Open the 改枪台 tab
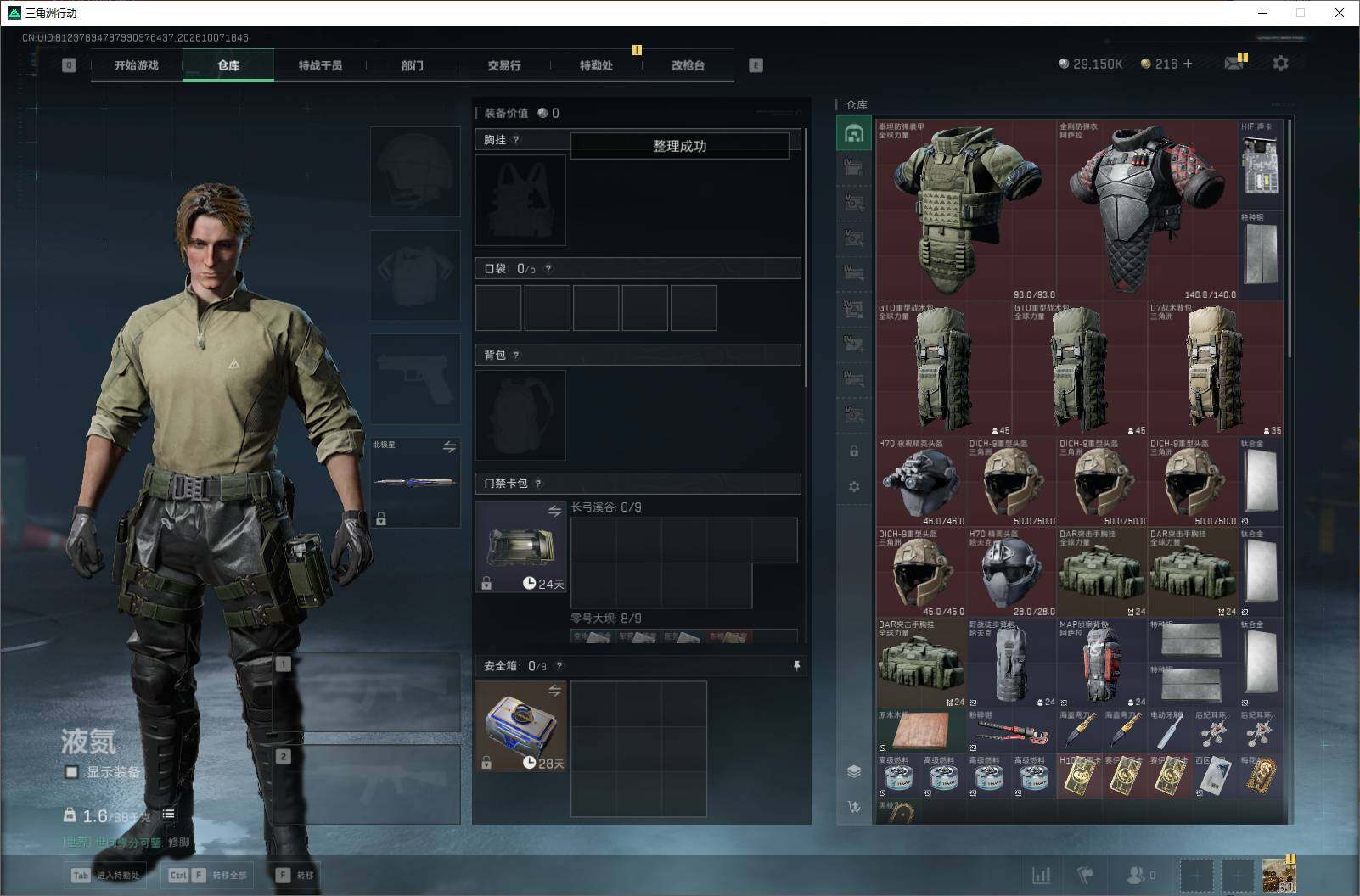1360x896 pixels. 688,65
